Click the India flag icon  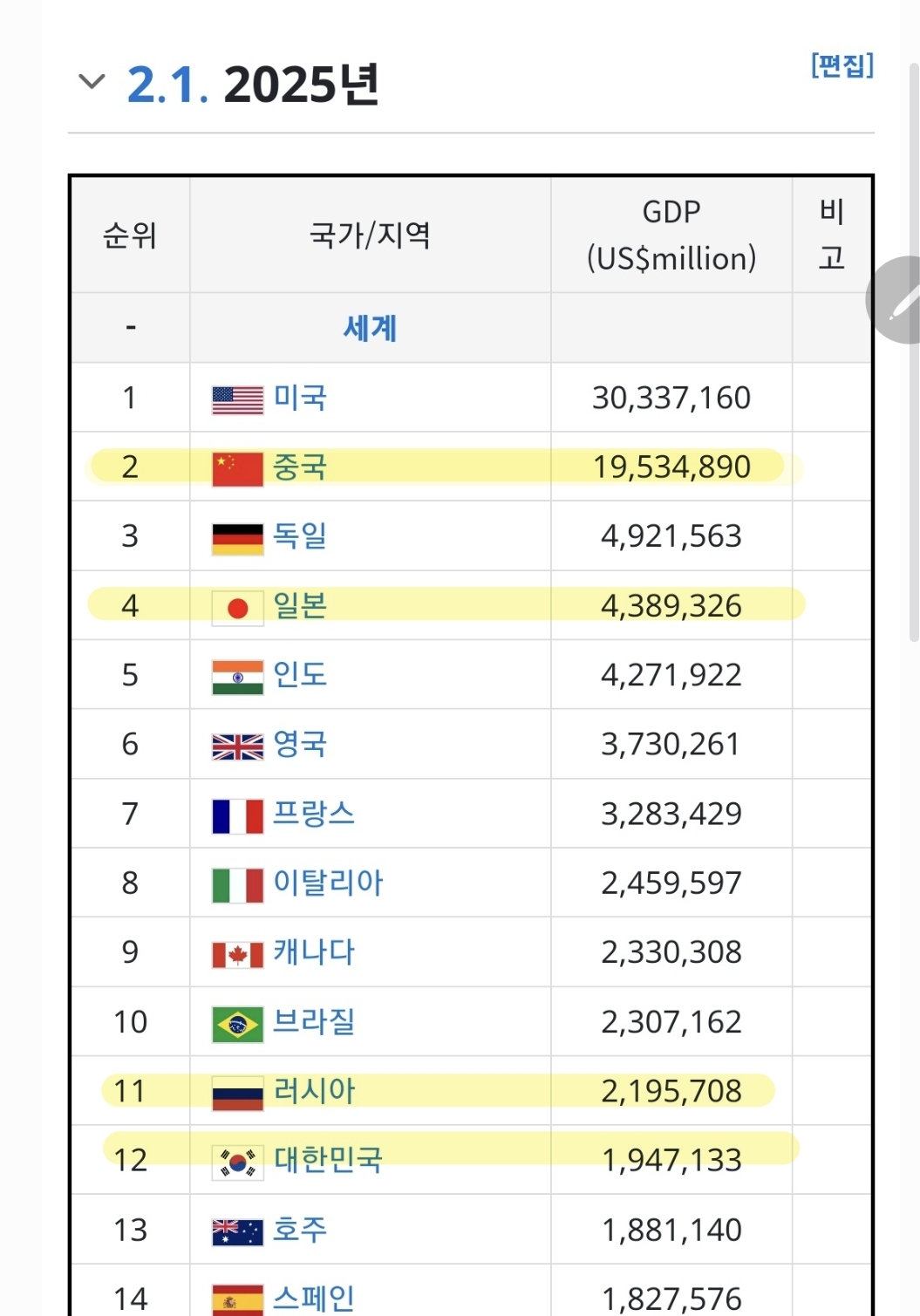237,677
